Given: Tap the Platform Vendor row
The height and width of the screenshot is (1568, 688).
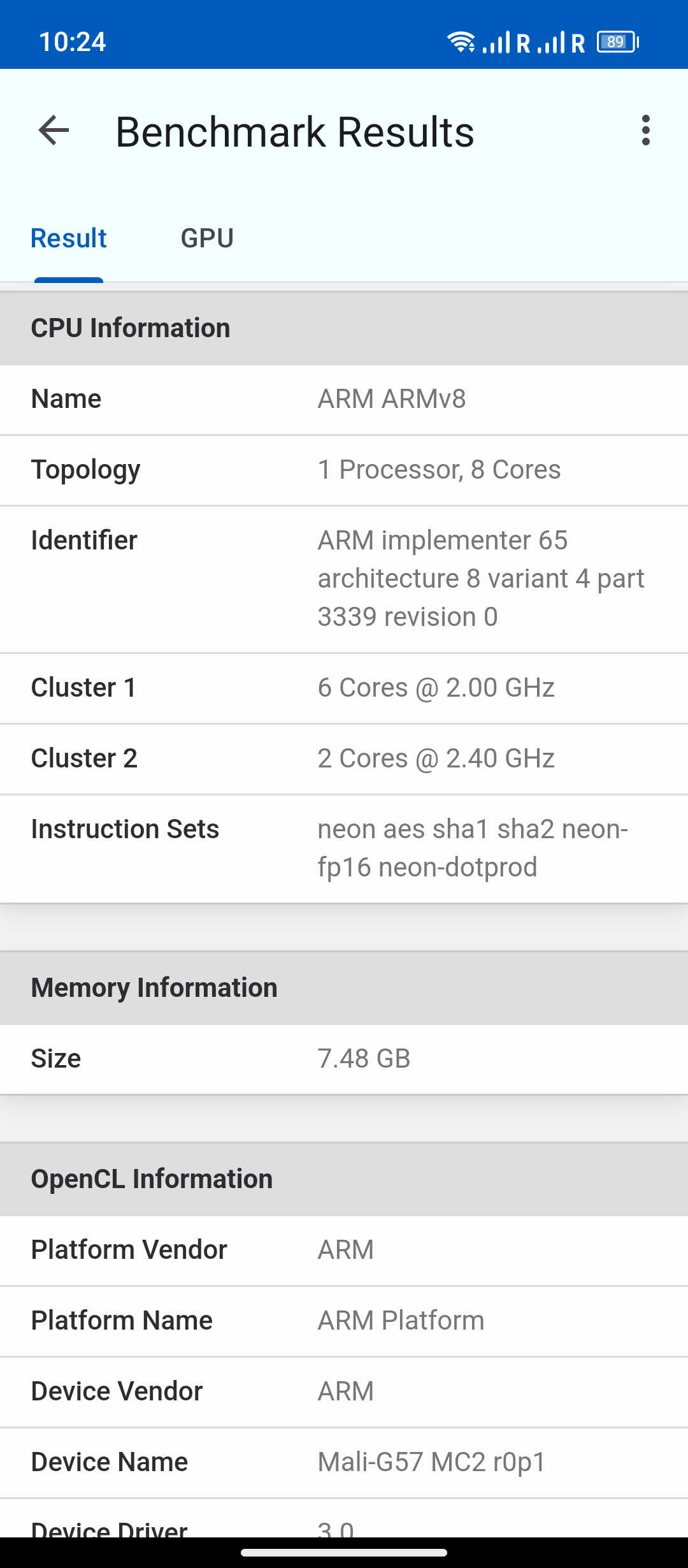Looking at the screenshot, I should 344,1251.
